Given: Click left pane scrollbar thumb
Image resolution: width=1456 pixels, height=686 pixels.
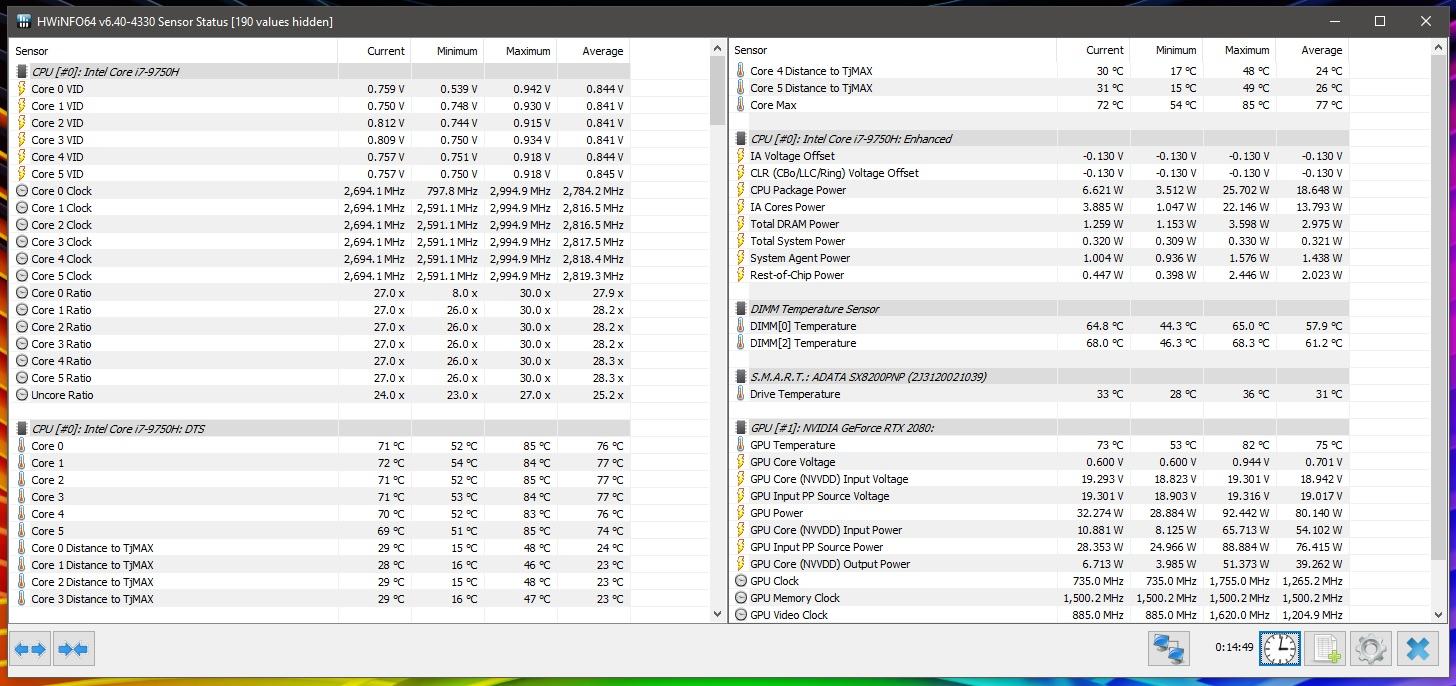Looking at the screenshot, I should click(718, 91).
